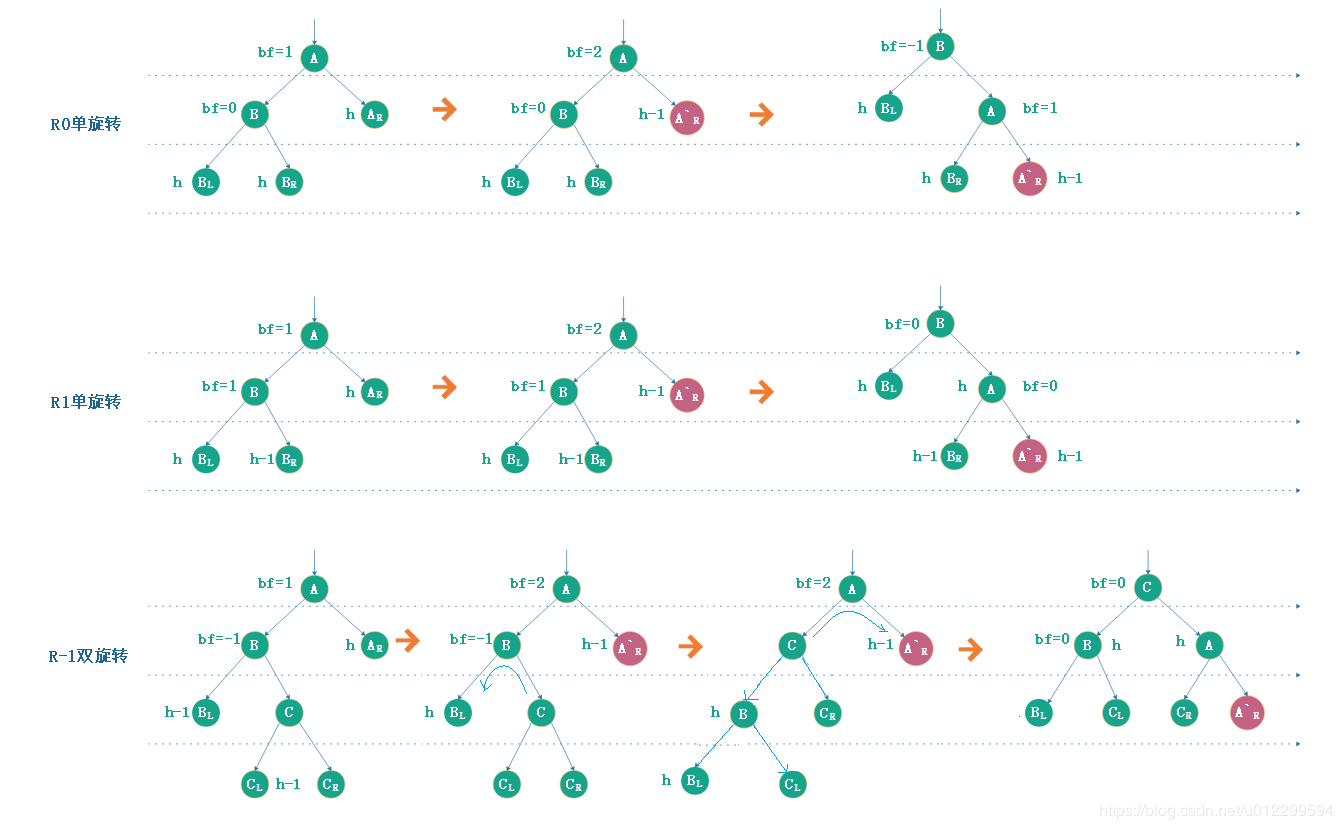Select CL node in first R-1 tree
Image resolution: width=1343 pixels, height=829 pixels.
255,784
